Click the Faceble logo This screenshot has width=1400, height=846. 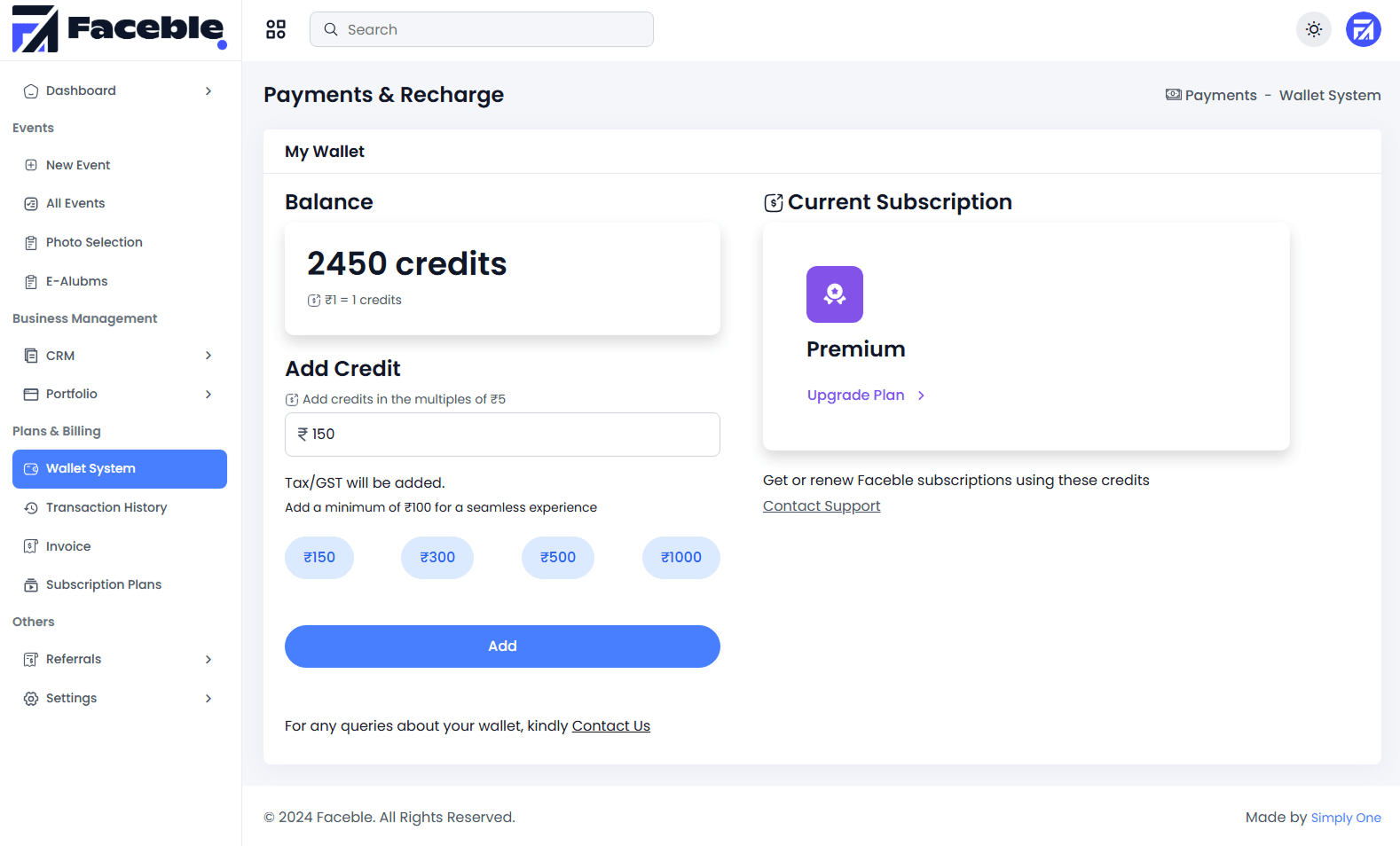pyautogui.click(x=119, y=29)
